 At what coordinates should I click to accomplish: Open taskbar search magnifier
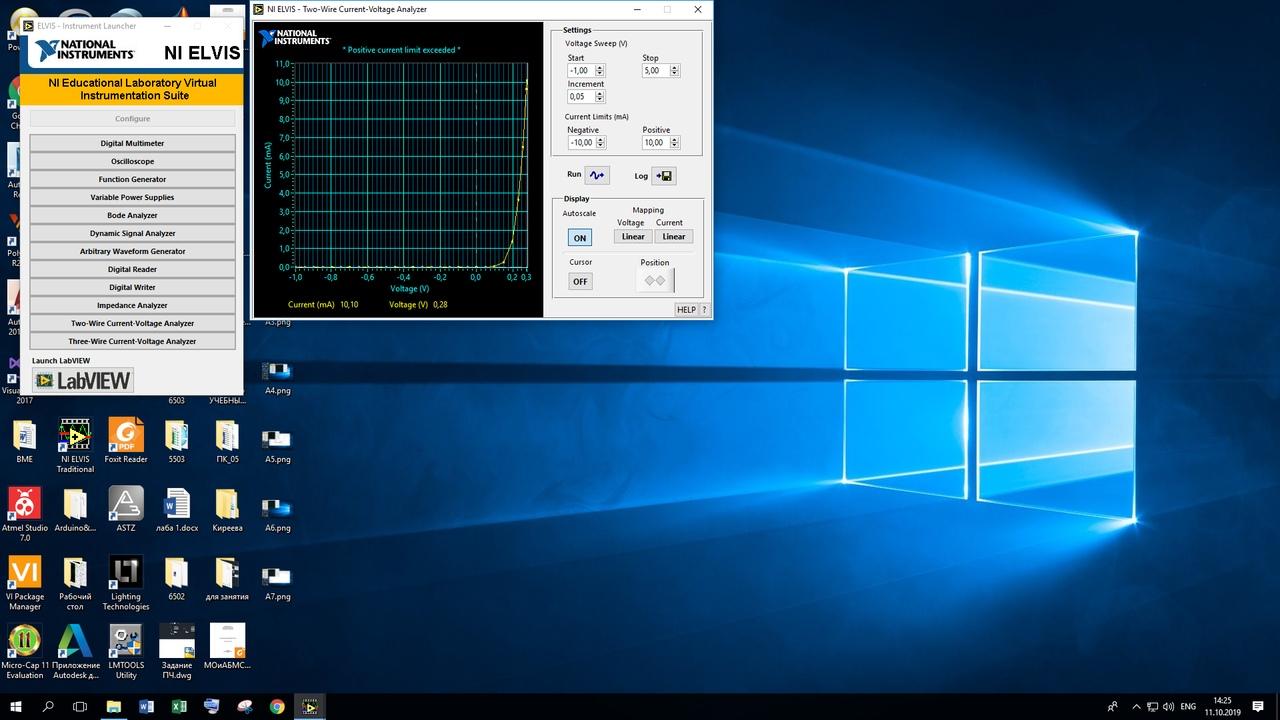coord(48,706)
